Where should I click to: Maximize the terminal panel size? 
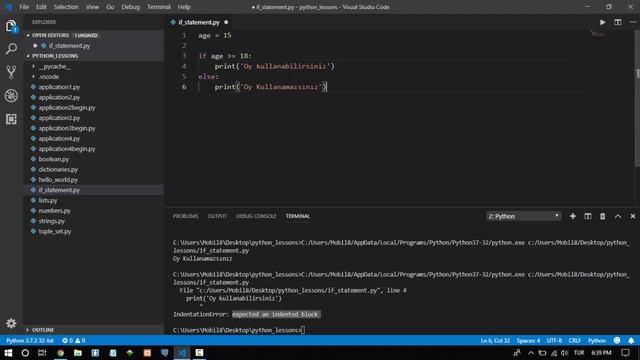coord(618,216)
